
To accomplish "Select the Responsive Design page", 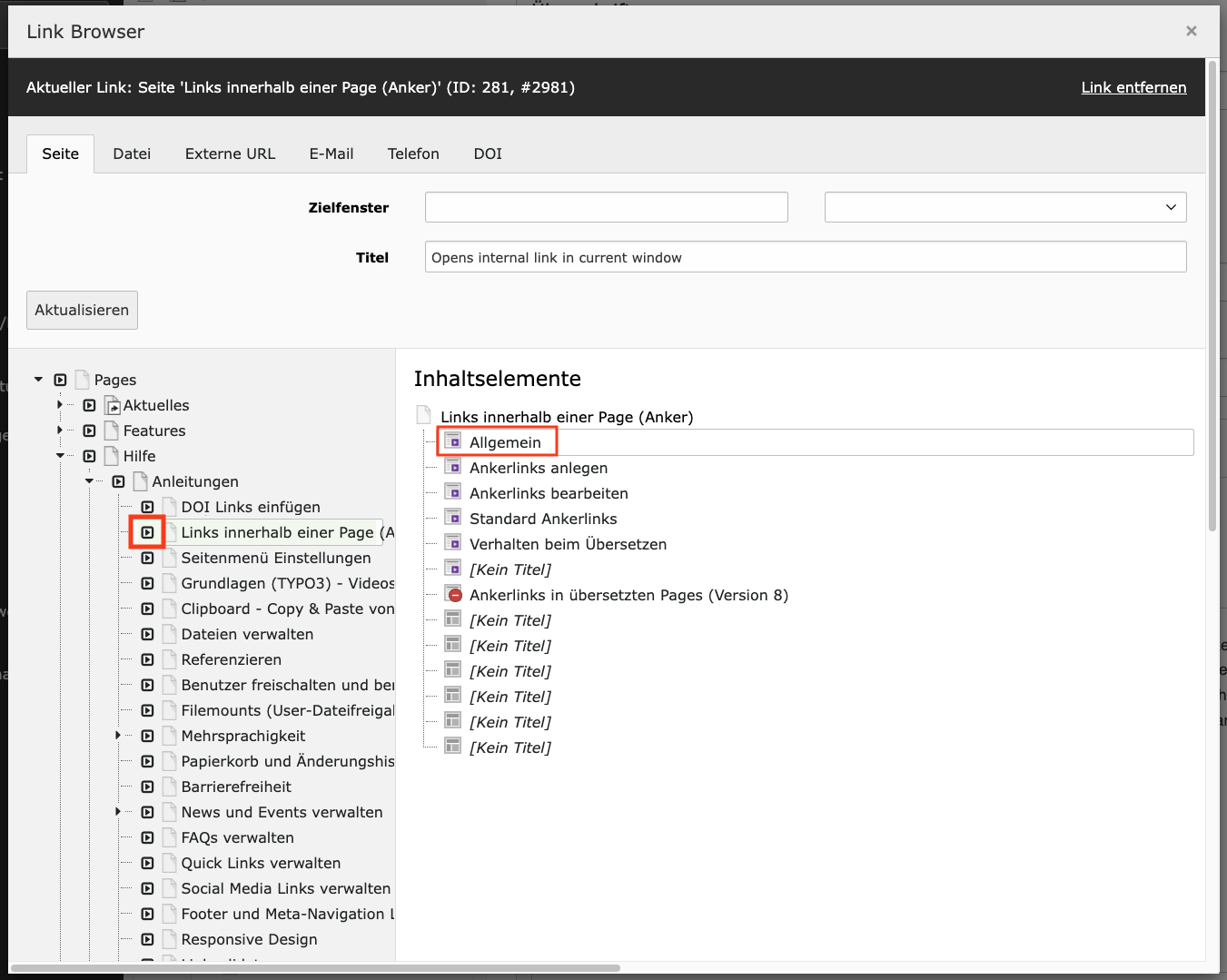I will click(249, 939).
